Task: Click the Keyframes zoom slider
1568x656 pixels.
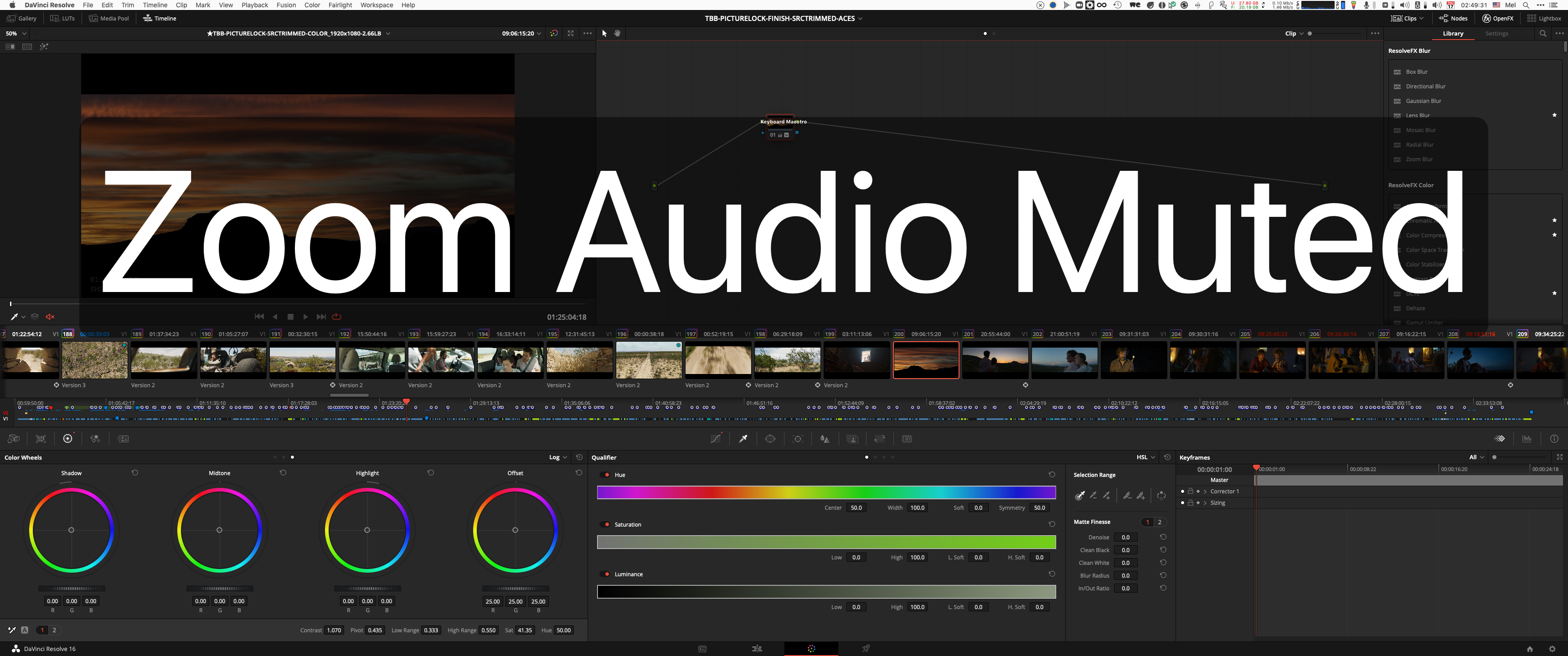Action: [1519, 457]
